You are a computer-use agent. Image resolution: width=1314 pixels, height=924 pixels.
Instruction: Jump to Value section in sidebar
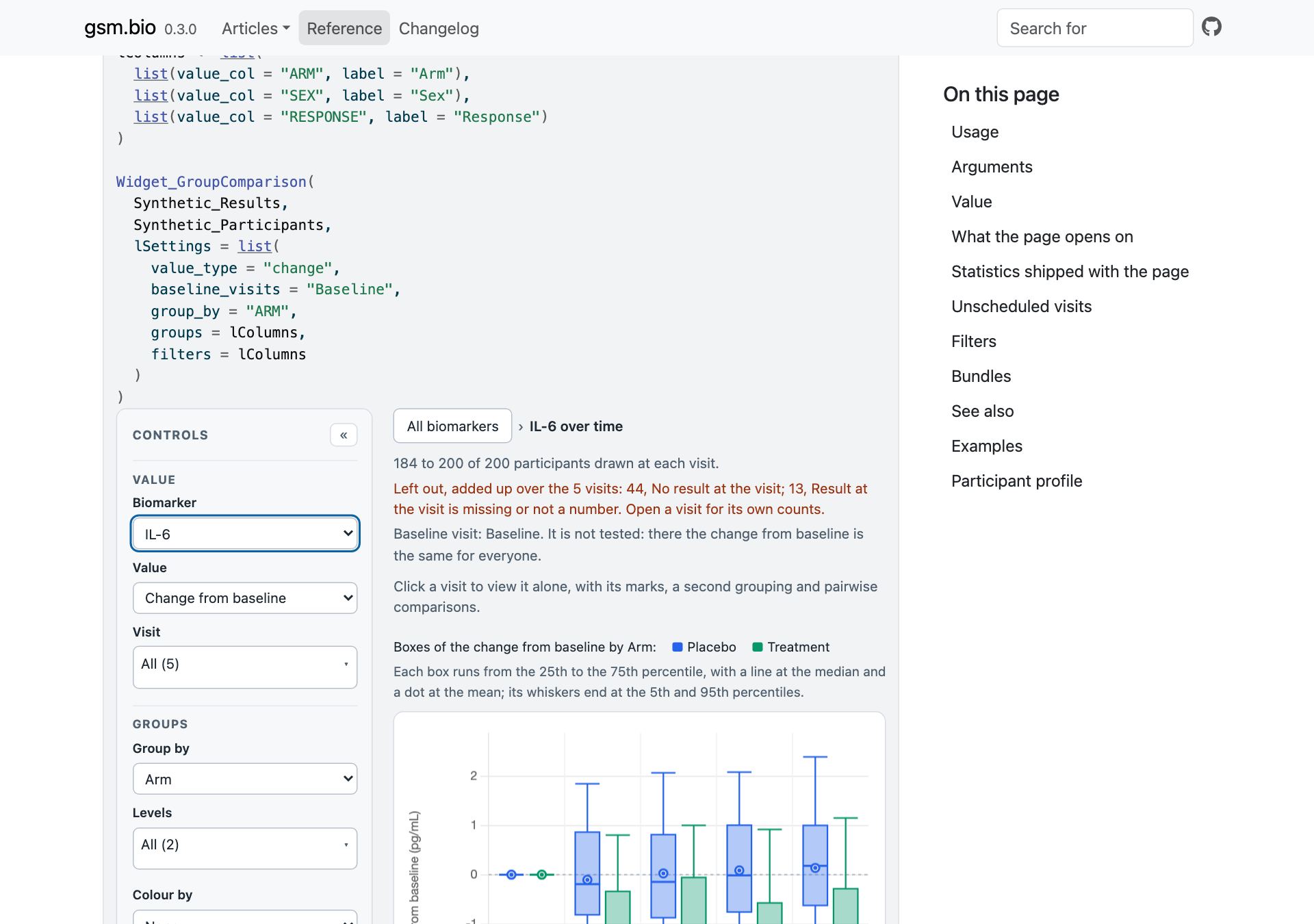coord(971,202)
